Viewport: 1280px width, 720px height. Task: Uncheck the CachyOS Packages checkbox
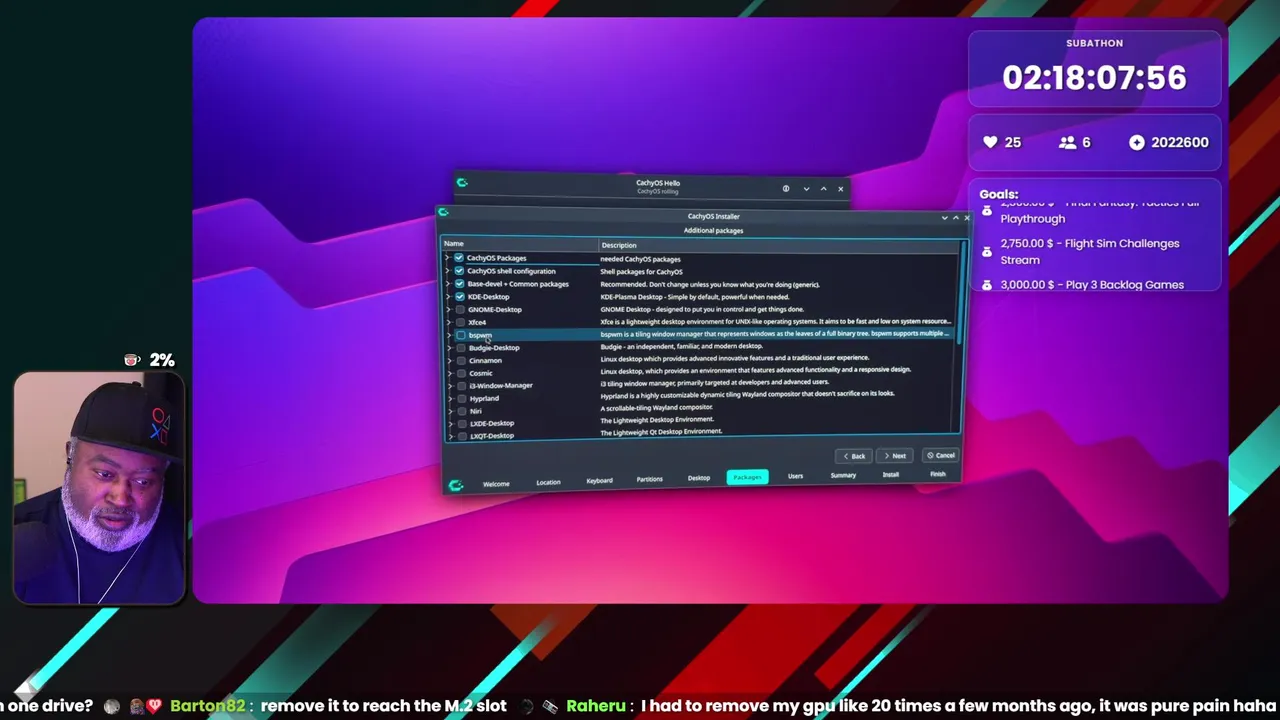pyautogui.click(x=459, y=258)
